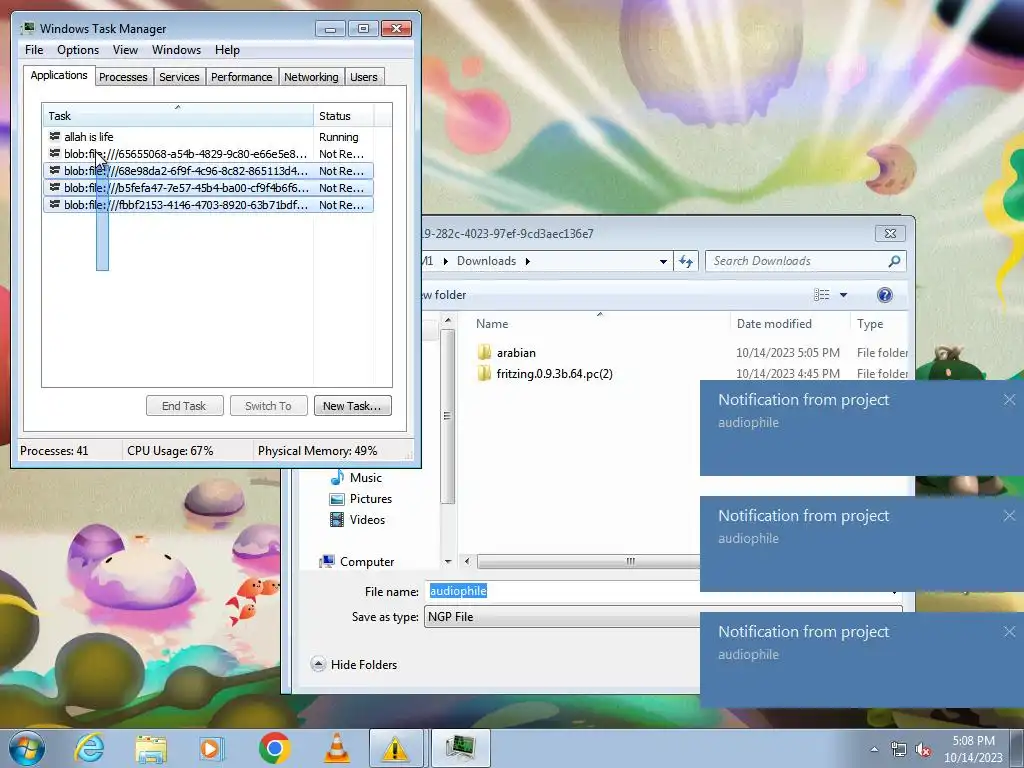Dismiss the middle audiophile notification
Viewport: 1024px width, 768px height.
(x=1009, y=516)
